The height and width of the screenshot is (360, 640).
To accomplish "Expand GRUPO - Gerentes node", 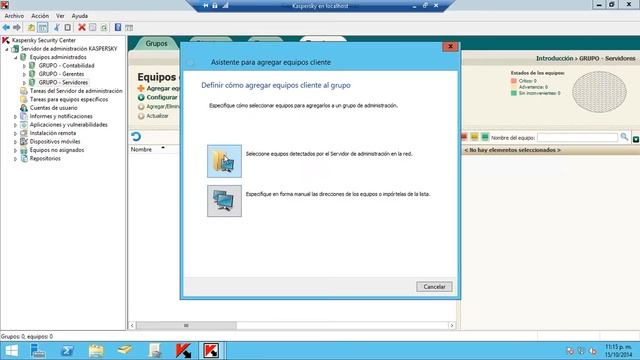I will pos(24,74).
